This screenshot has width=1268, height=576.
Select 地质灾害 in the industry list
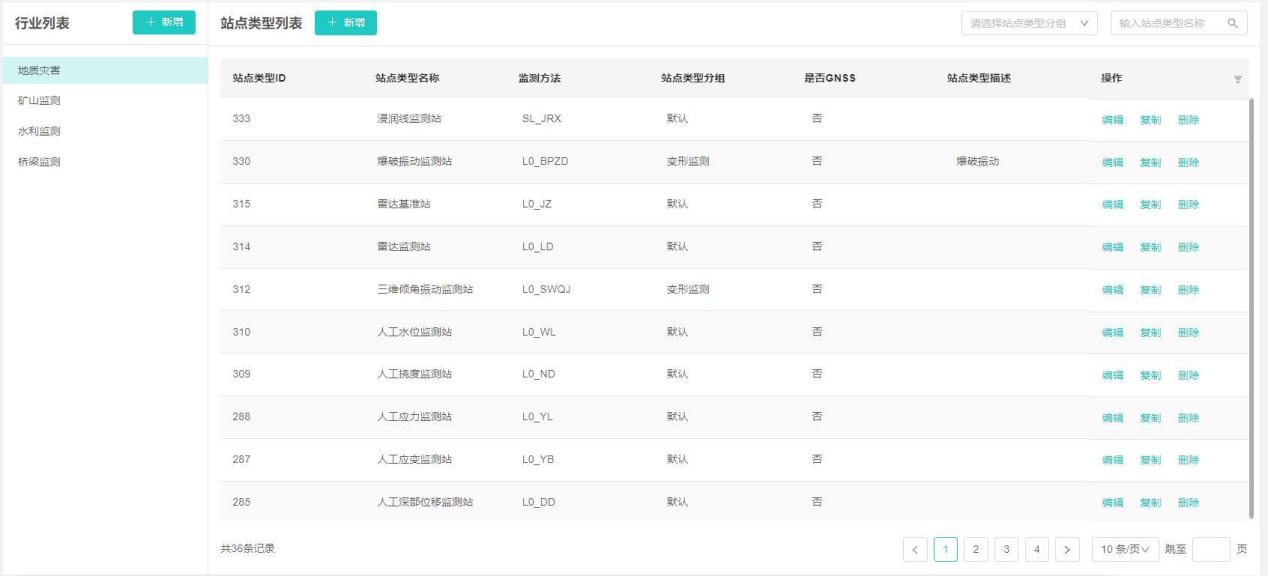click(40, 70)
